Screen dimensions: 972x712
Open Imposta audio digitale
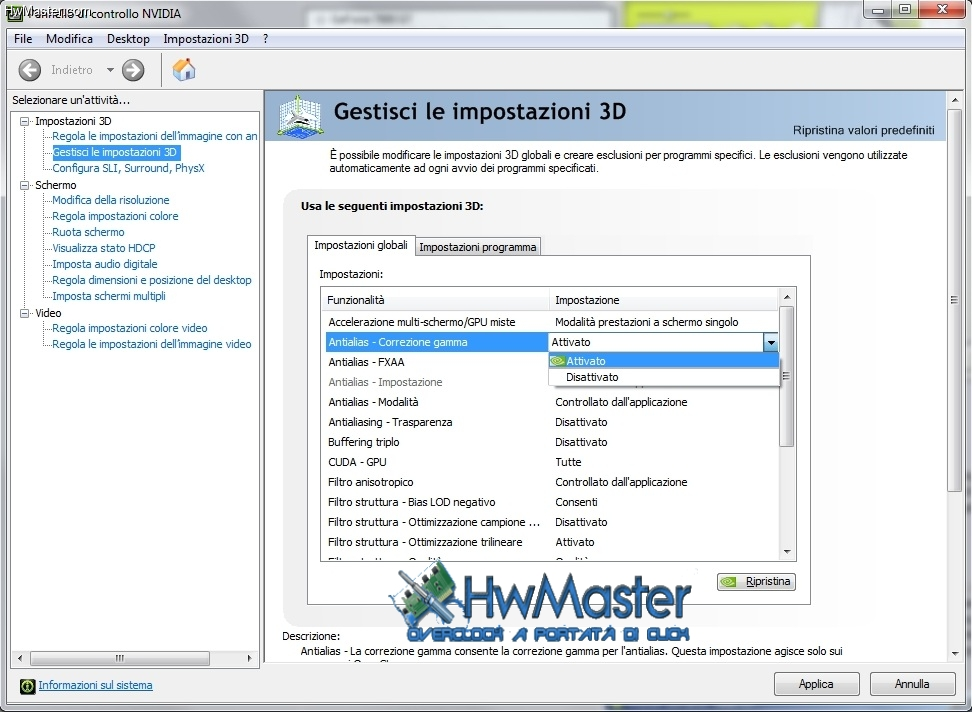[105, 265]
